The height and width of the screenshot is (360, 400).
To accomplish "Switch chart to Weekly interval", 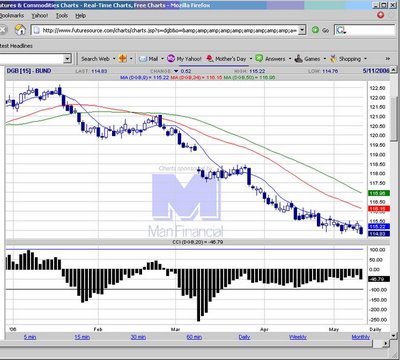I will pyautogui.click(x=298, y=337).
